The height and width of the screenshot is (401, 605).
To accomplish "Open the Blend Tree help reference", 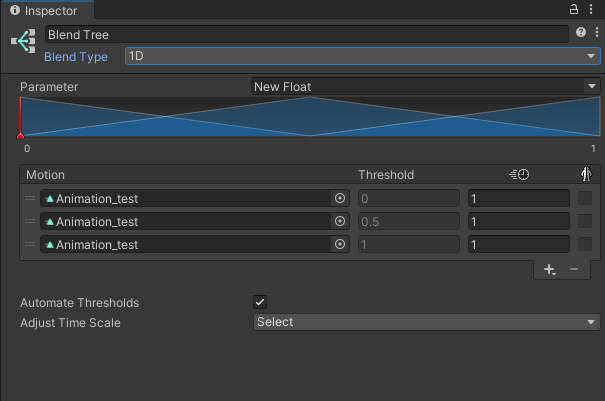I will pyautogui.click(x=581, y=32).
